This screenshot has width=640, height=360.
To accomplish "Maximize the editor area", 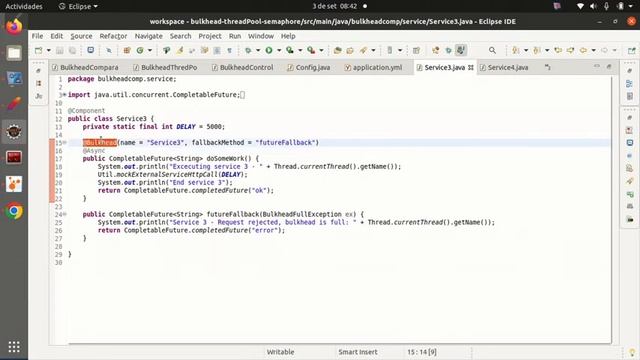I will click(609, 66).
